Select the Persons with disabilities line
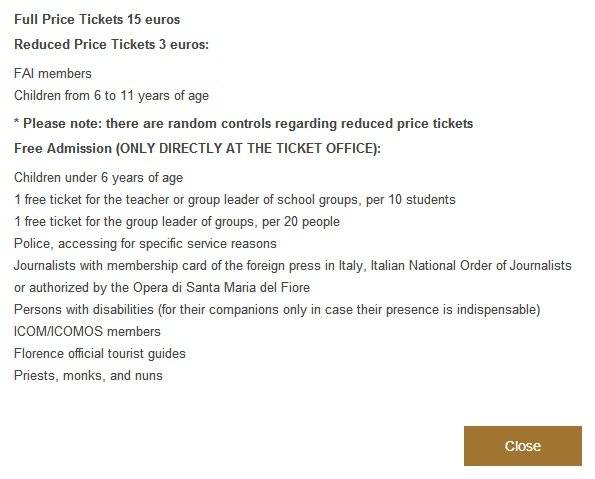 (277, 309)
